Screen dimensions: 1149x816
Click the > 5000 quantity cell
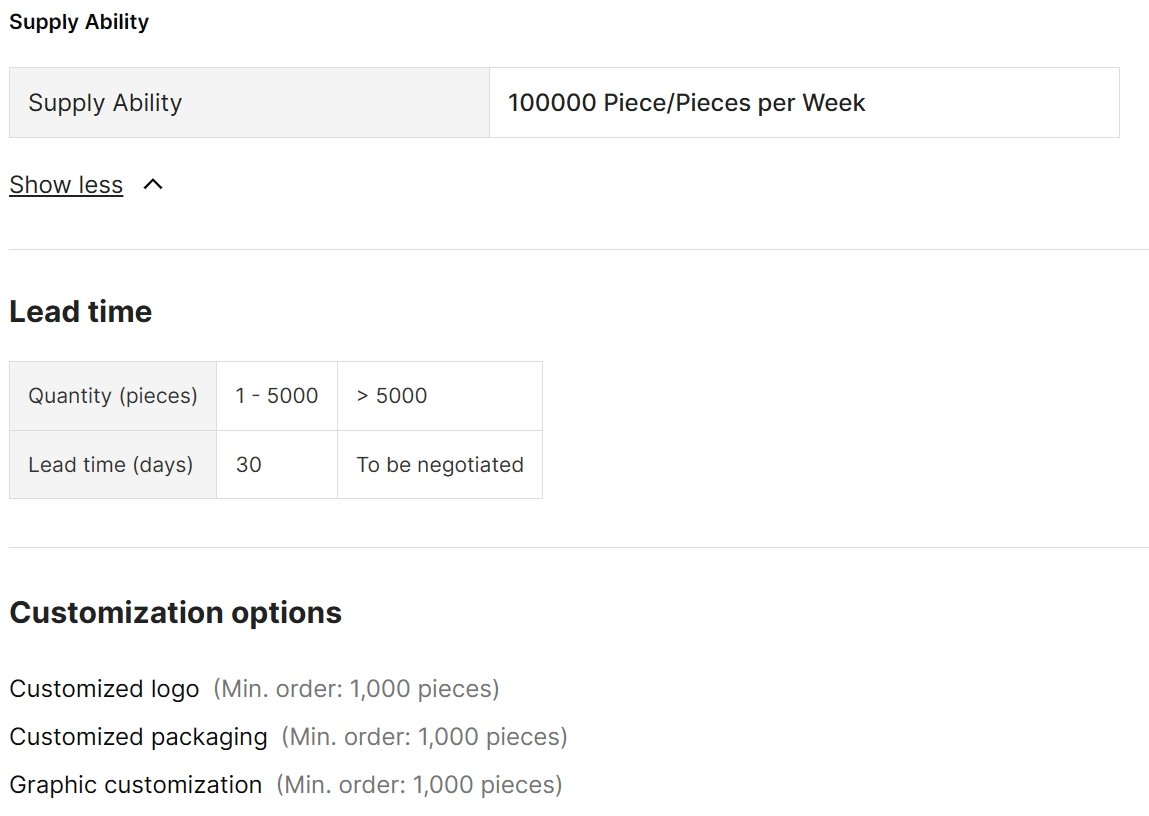[392, 396]
